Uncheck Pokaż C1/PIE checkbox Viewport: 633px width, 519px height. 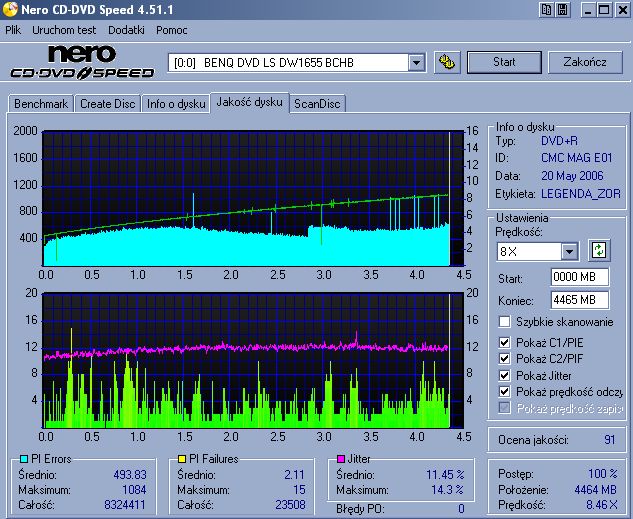(504, 343)
